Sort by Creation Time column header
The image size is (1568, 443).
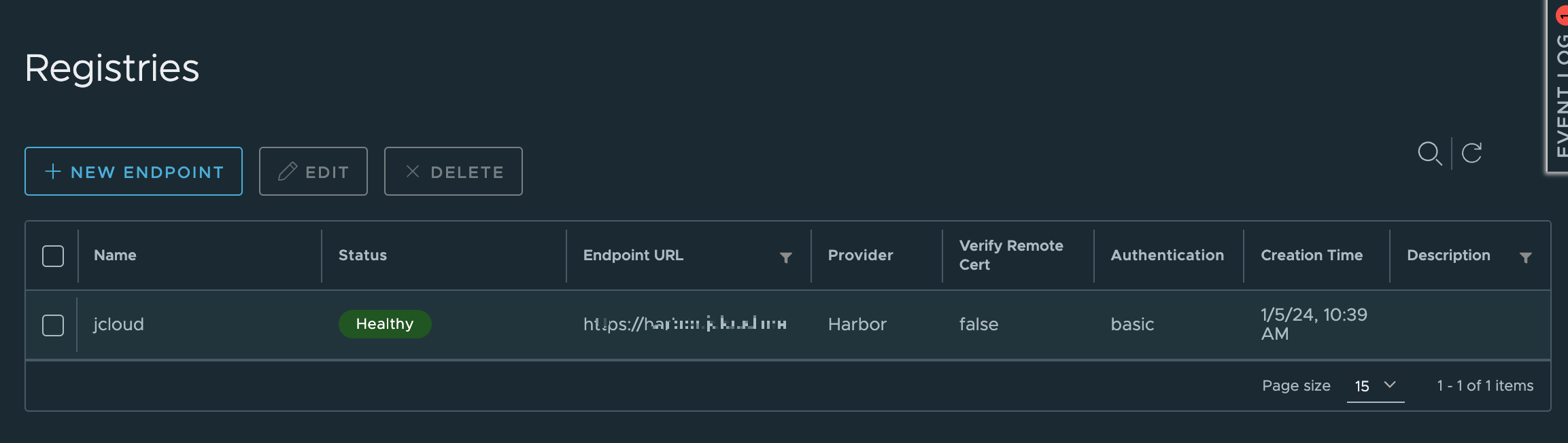coord(1312,255)
